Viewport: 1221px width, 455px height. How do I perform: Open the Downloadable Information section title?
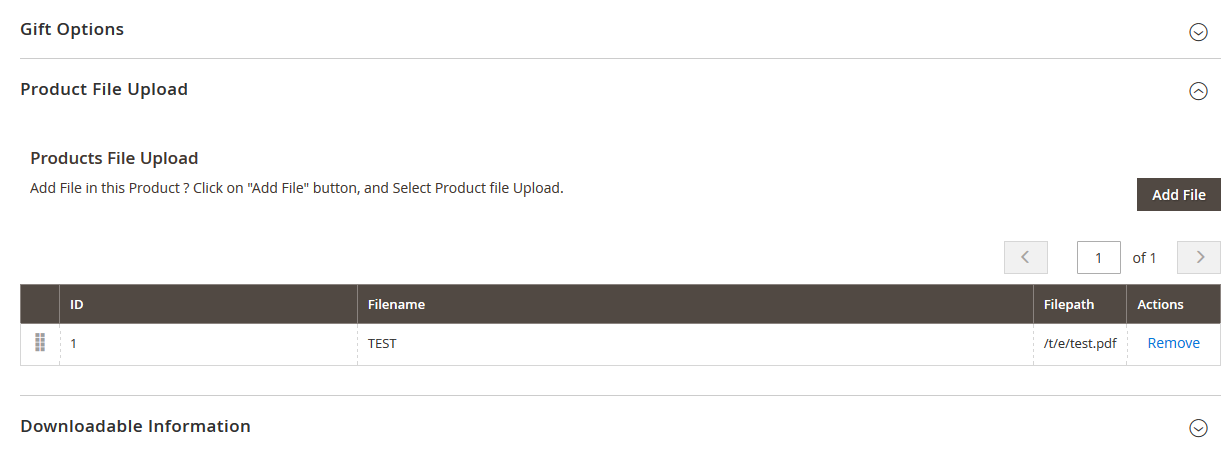pyautogui.click(x=135, y=426)
